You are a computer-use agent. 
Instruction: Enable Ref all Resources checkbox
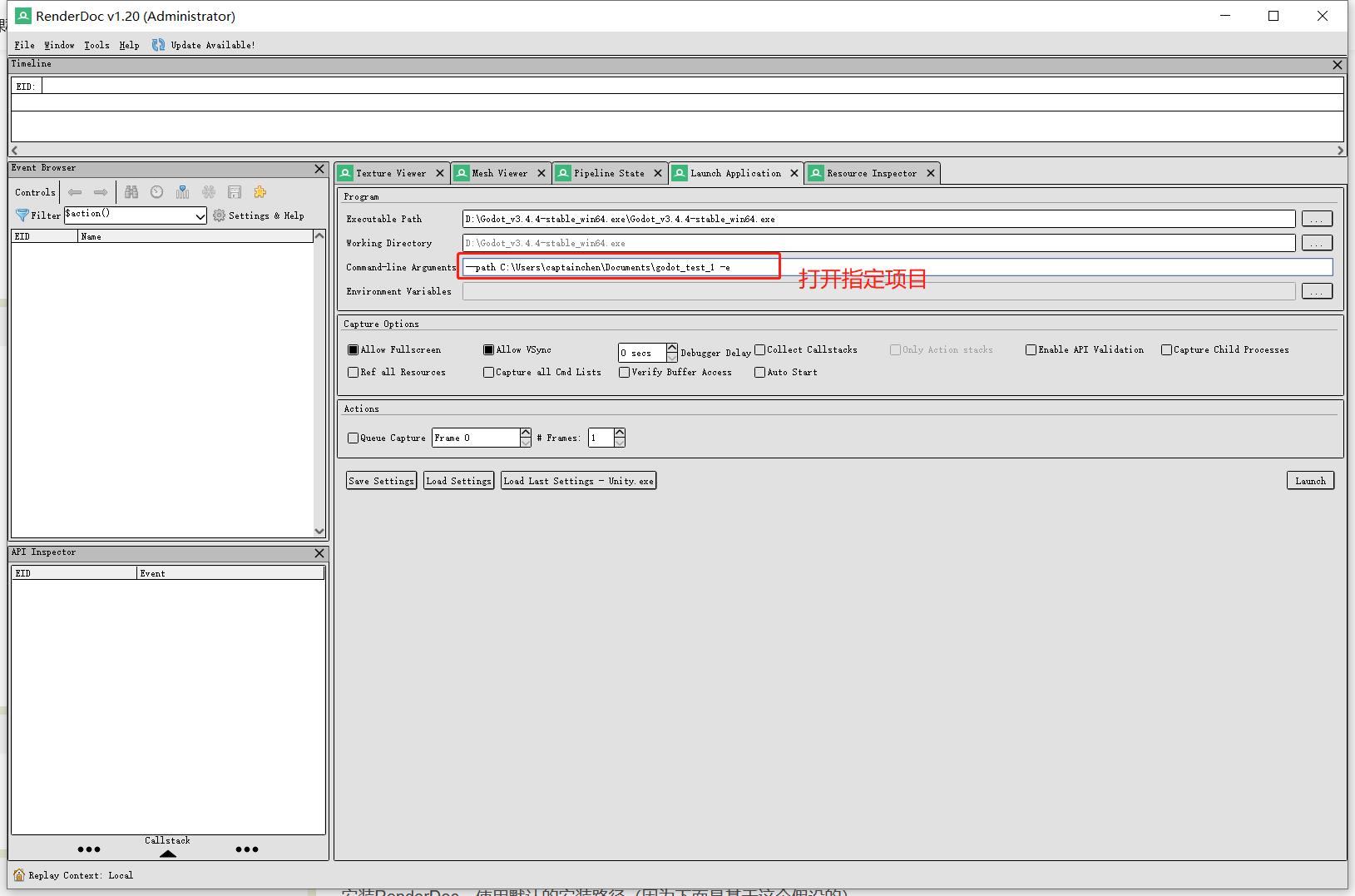tap(353, 373)
